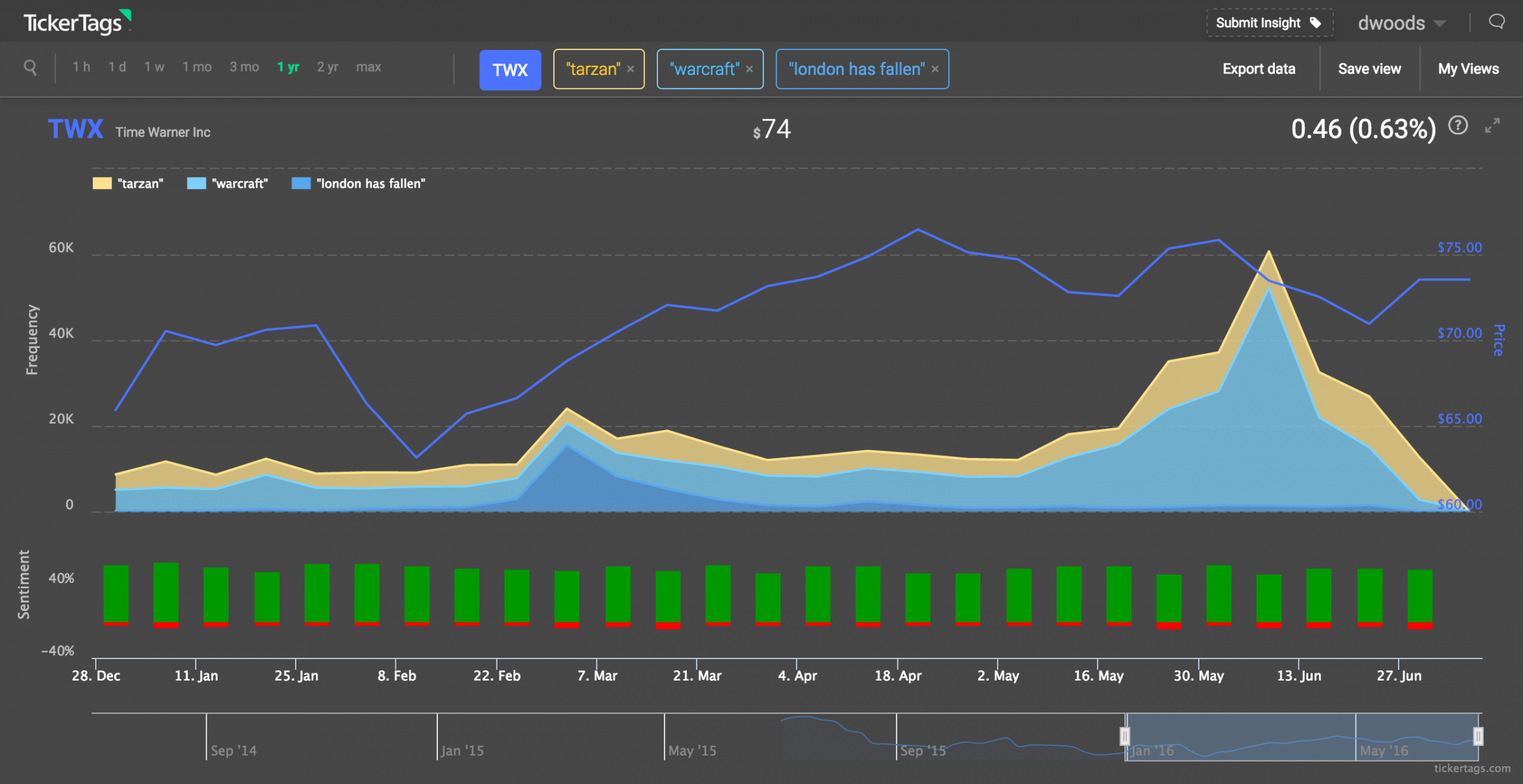Click the 60K frequency axis label
1523x784 pixels.
(x=61, y=247)
